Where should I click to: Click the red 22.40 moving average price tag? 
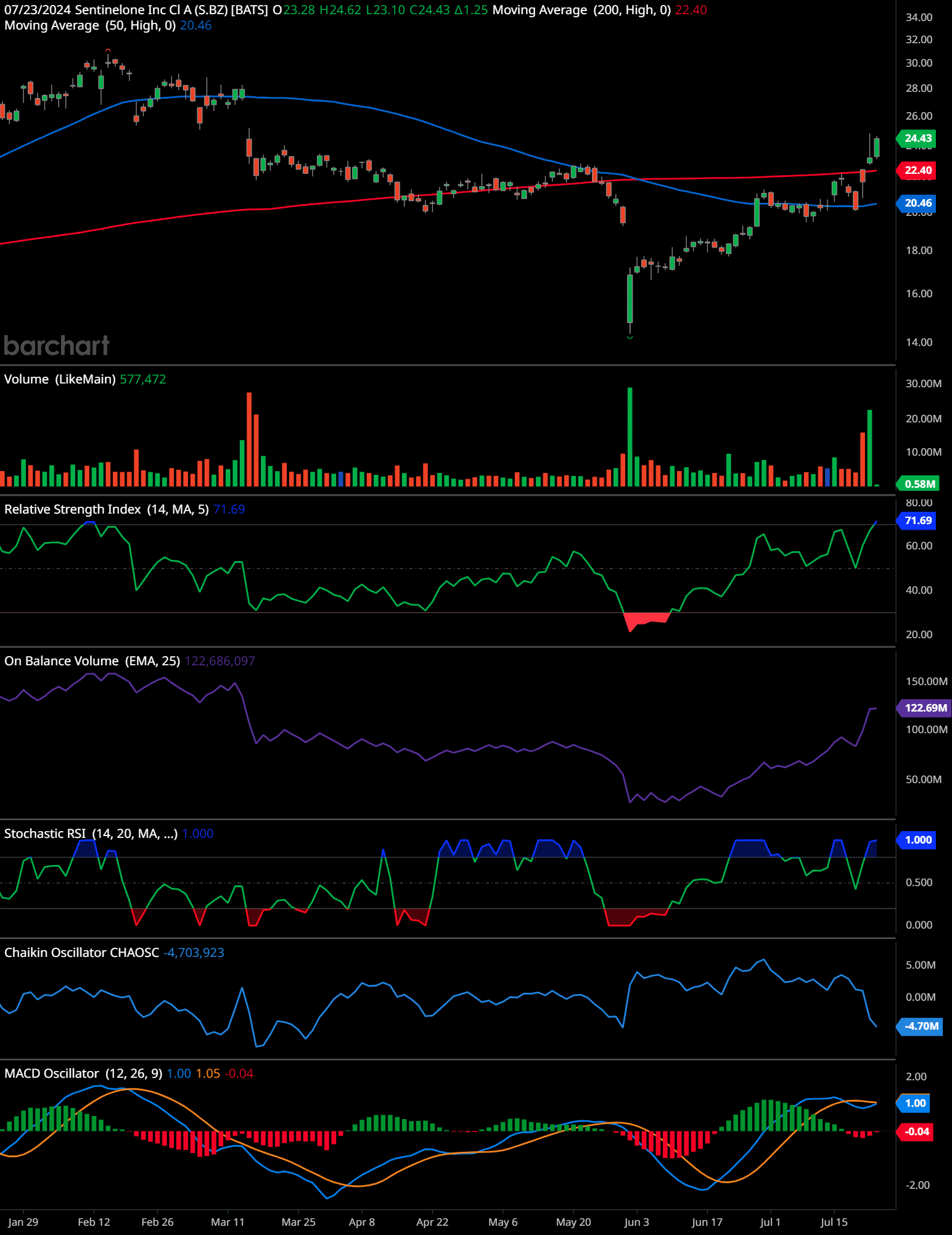pos(917,170)
